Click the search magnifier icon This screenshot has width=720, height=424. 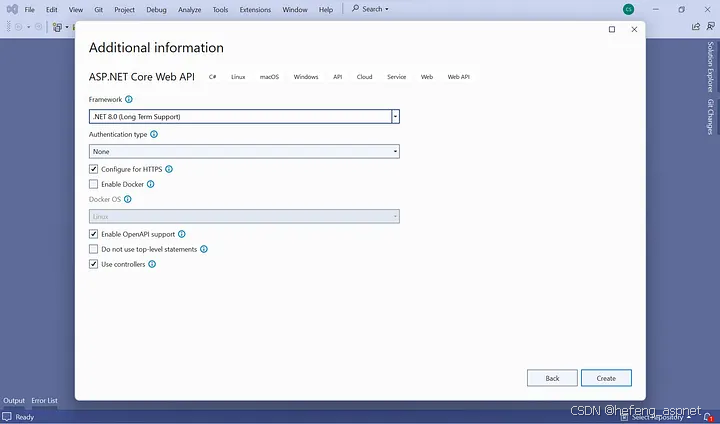click(355, 8)
